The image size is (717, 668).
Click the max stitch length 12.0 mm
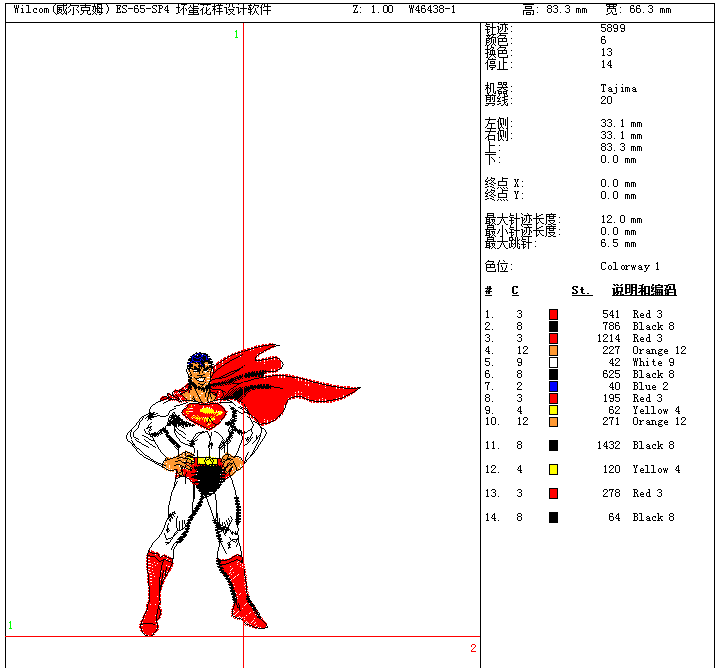pyautogui.click(x=621, y=220)
